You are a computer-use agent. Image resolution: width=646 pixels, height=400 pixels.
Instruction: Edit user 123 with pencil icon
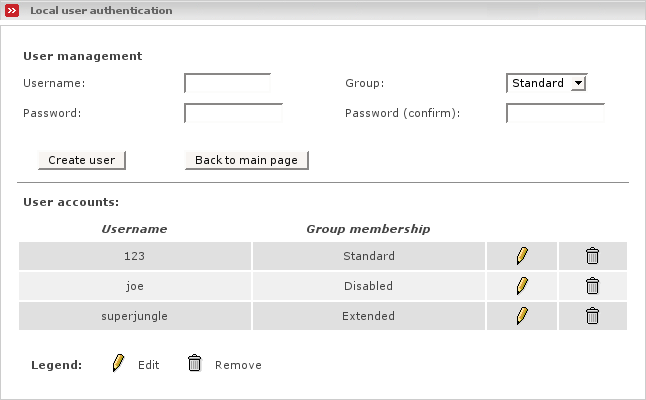click(x=522, y=256)
